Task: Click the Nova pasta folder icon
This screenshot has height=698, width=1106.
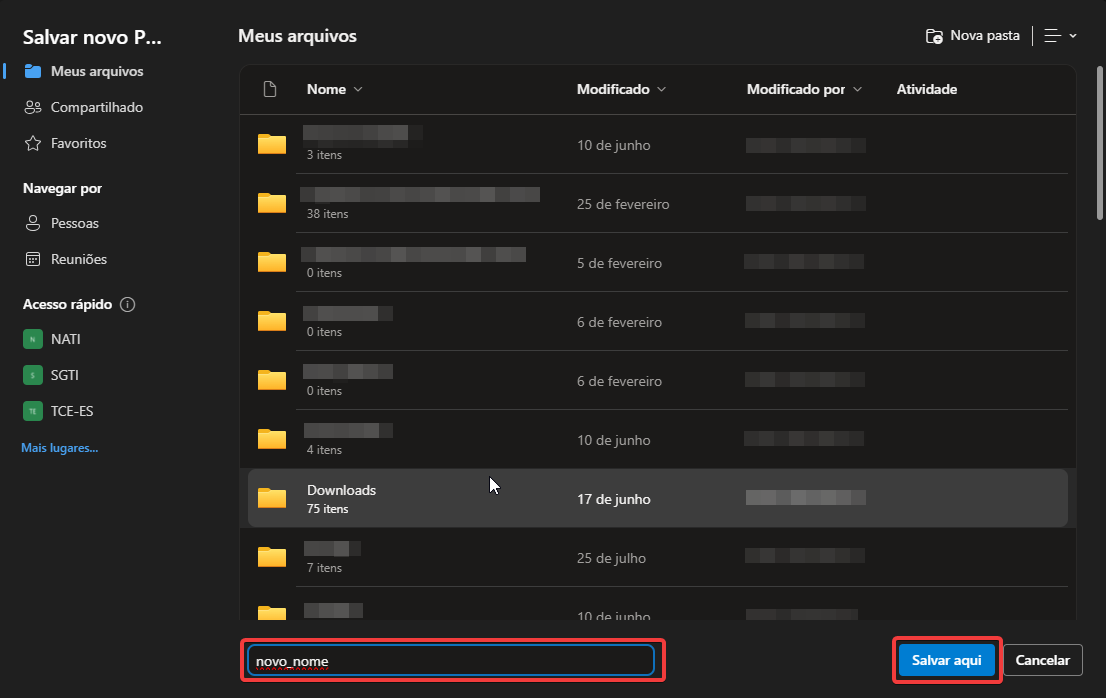Action: click(x=934, y=36)
